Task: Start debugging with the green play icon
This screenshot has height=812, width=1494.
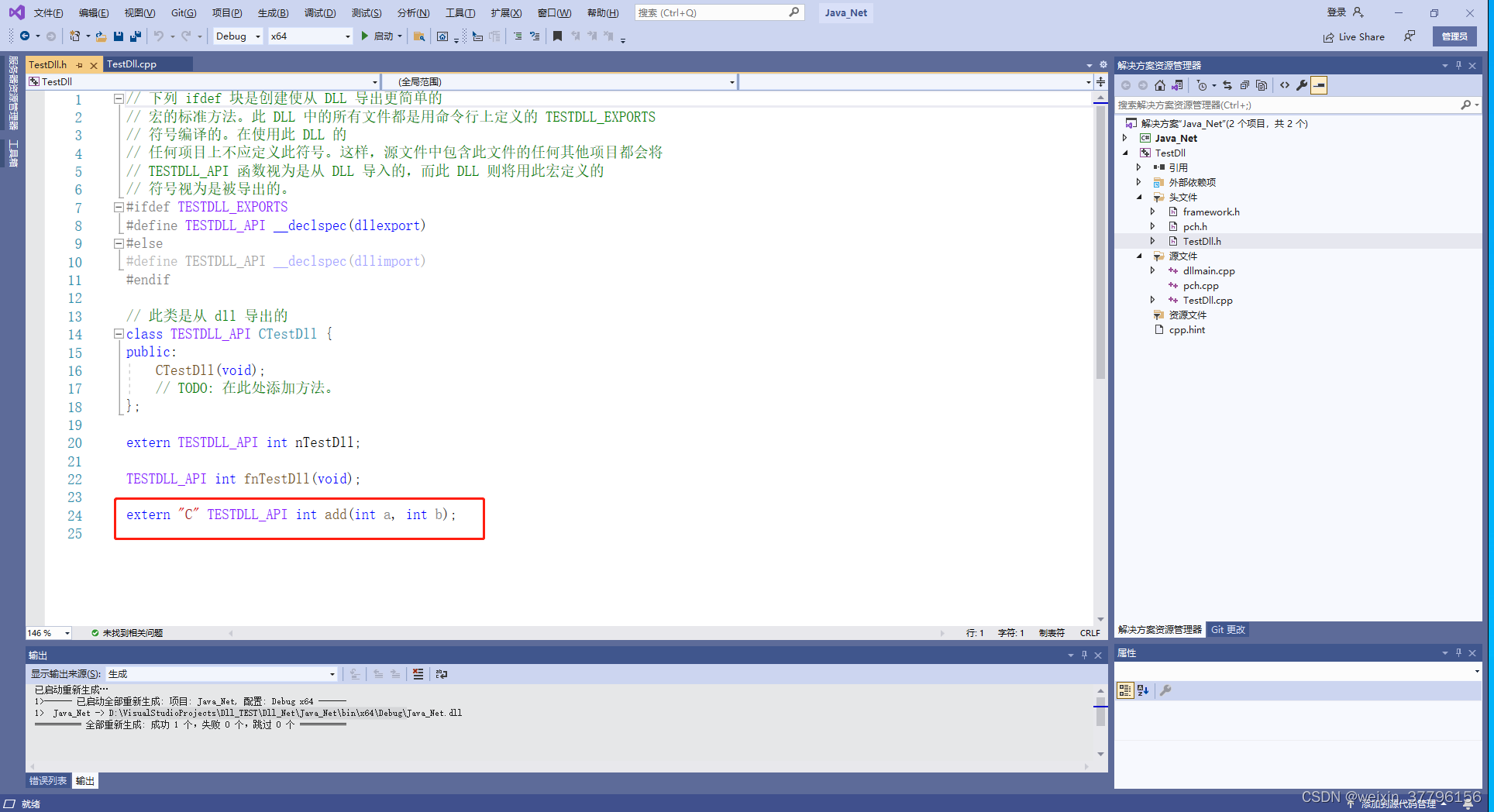Action: point(364,36)
